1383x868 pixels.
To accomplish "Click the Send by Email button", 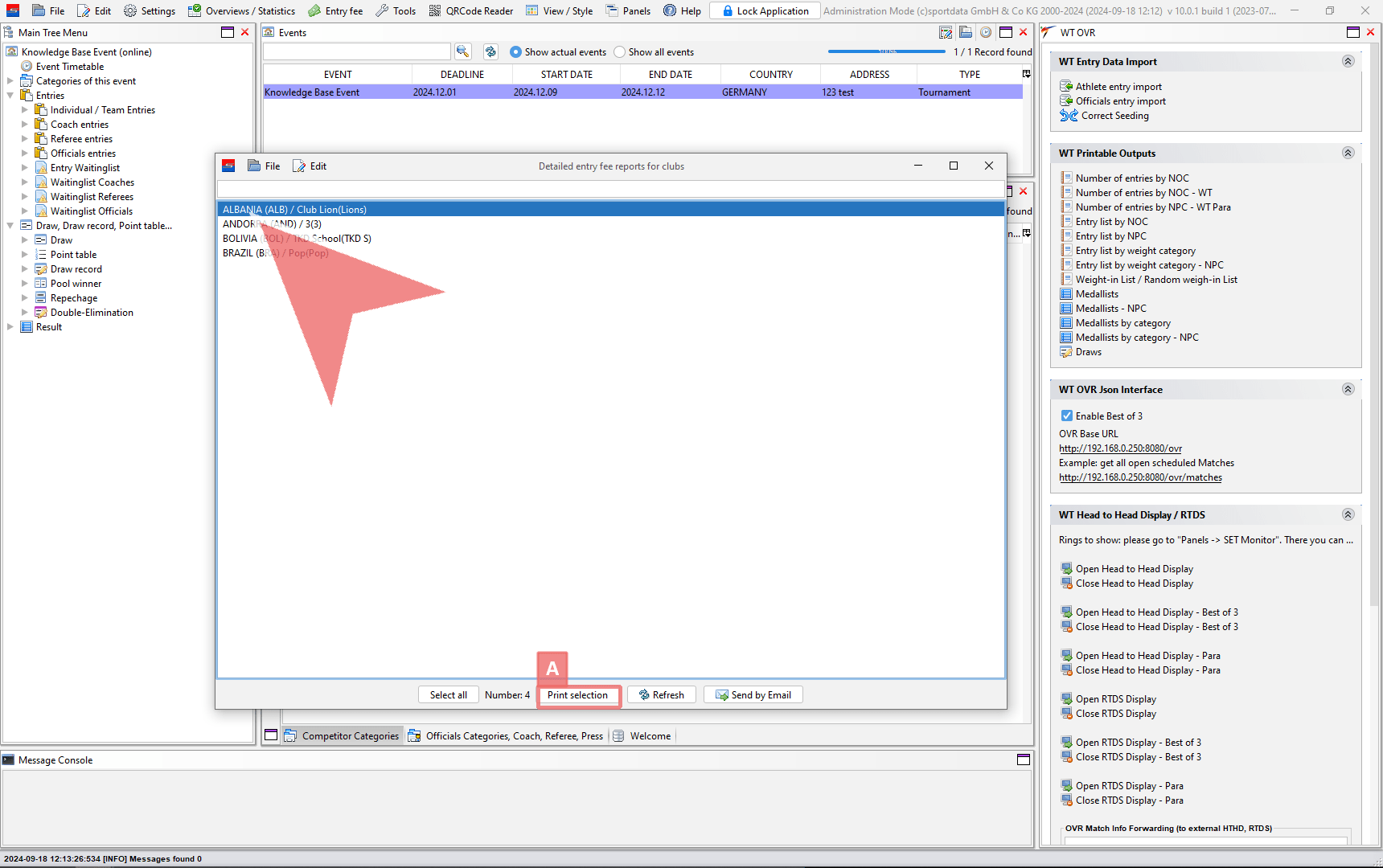I will [x=753, y=695].
